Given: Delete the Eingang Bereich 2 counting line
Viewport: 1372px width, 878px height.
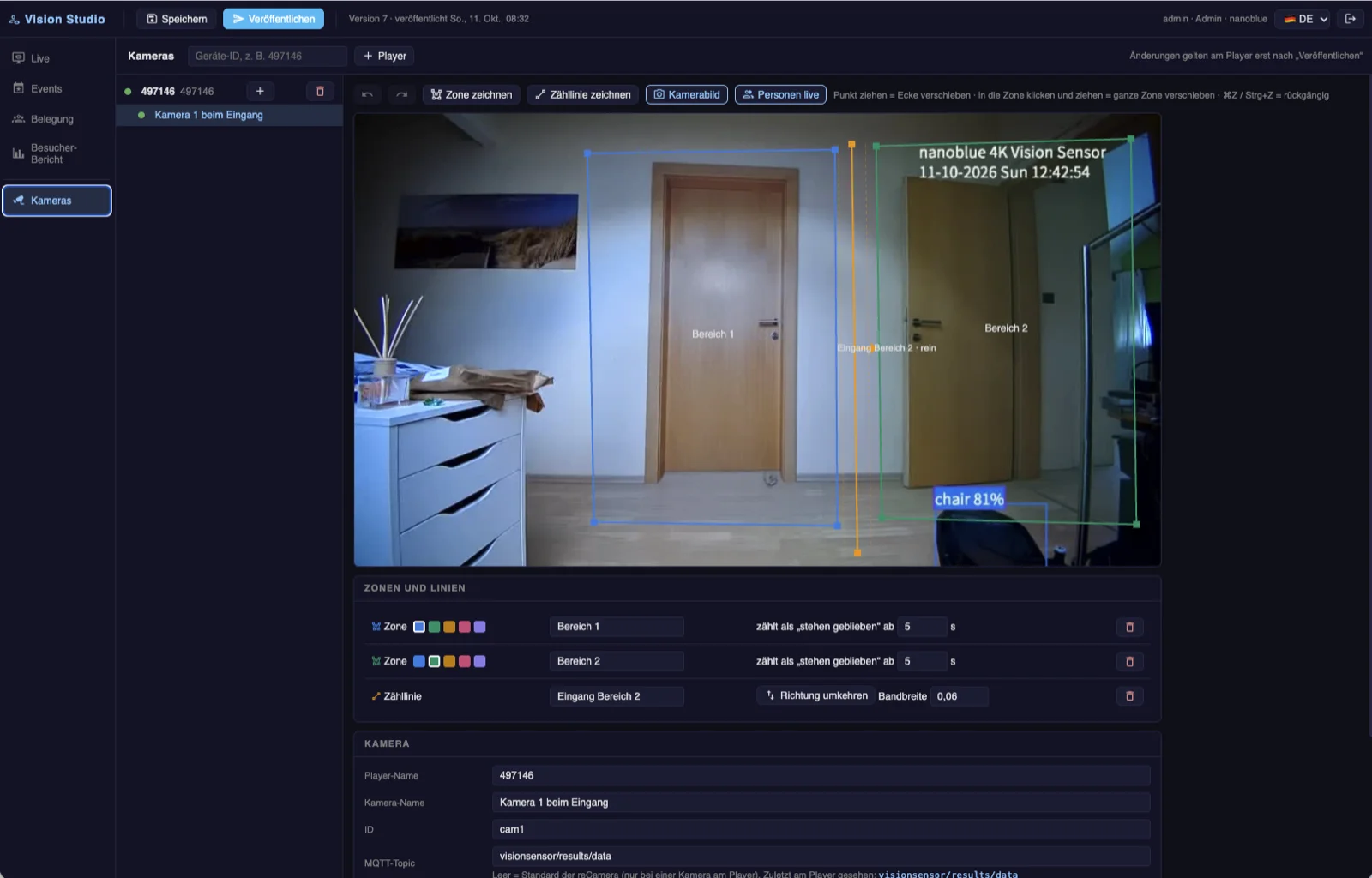Looking at the screenshot, I should (1129, 696).
